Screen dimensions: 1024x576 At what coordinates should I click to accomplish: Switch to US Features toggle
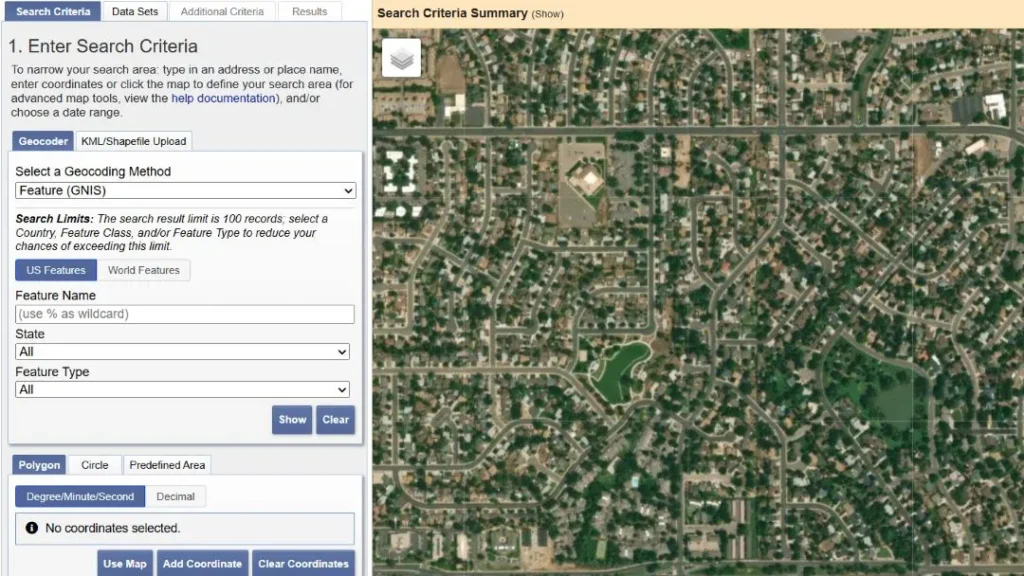(x=56, y=270)
